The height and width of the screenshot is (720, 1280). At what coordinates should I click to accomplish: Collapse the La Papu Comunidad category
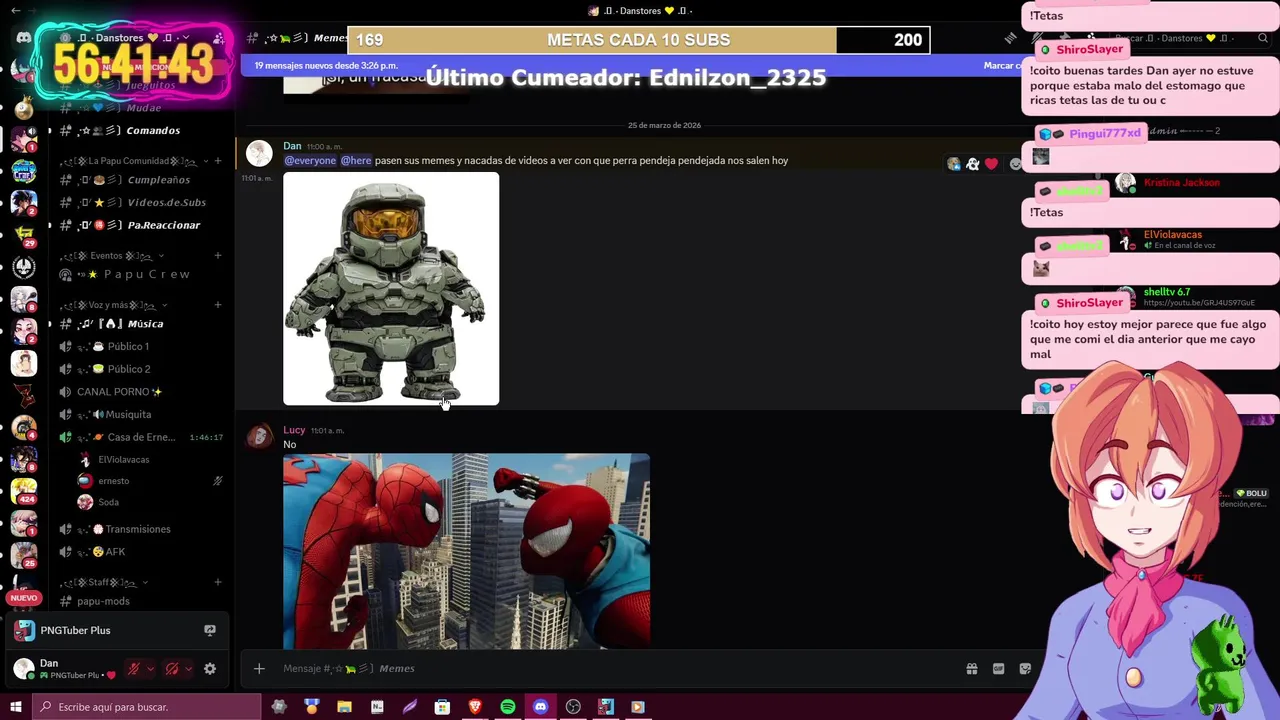[132, 161]
